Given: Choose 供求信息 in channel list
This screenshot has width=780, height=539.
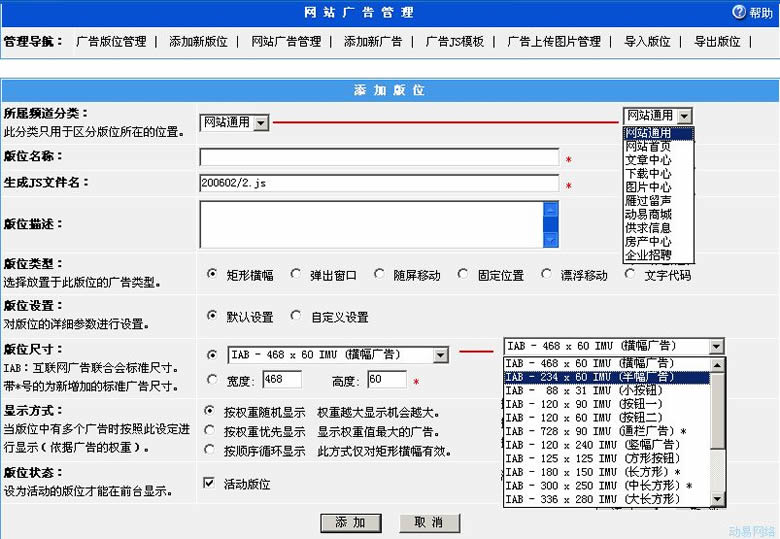Looking at the screenshot, I should point(658,228).
